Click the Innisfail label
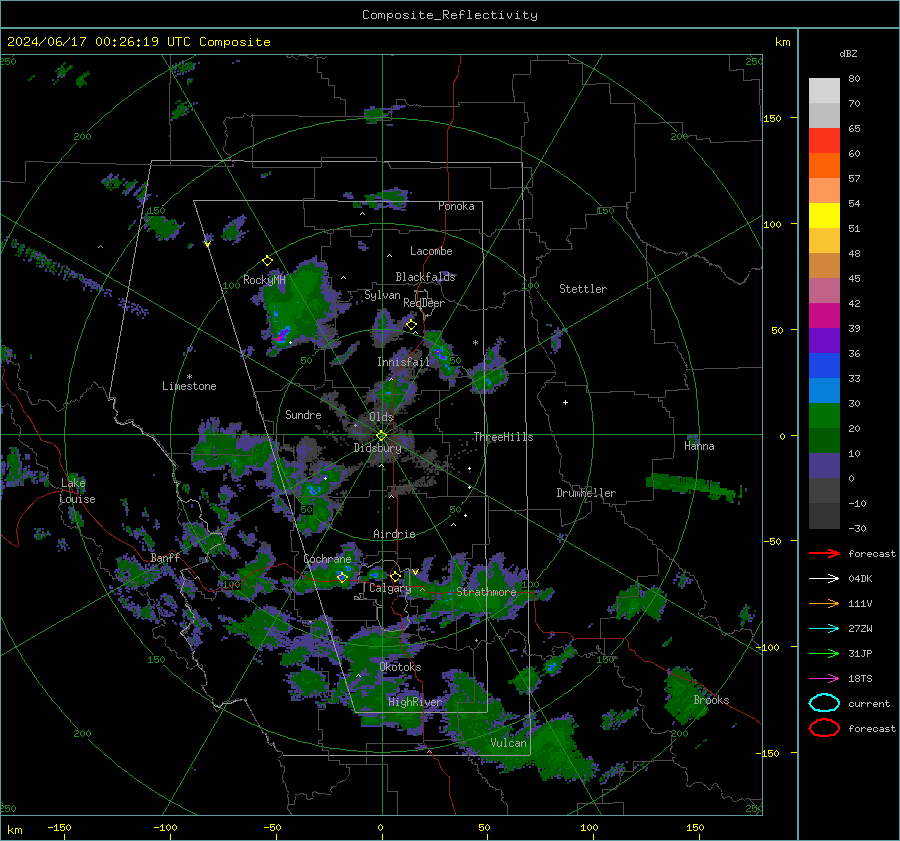900x841 pixels. 403,362
